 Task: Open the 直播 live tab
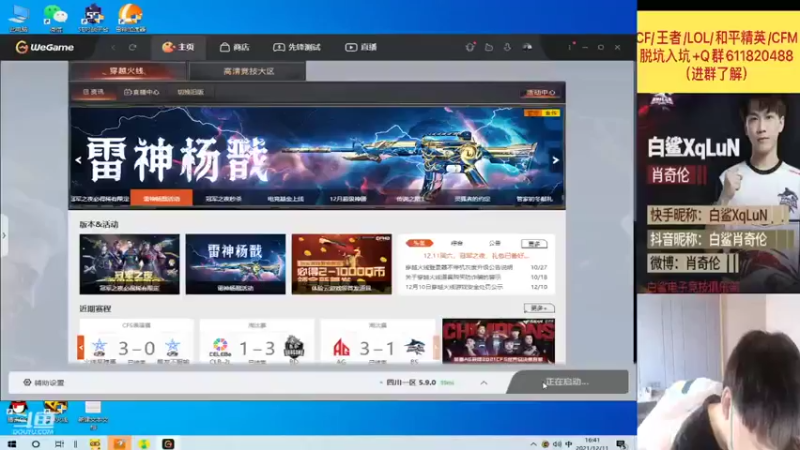[361, 47]
